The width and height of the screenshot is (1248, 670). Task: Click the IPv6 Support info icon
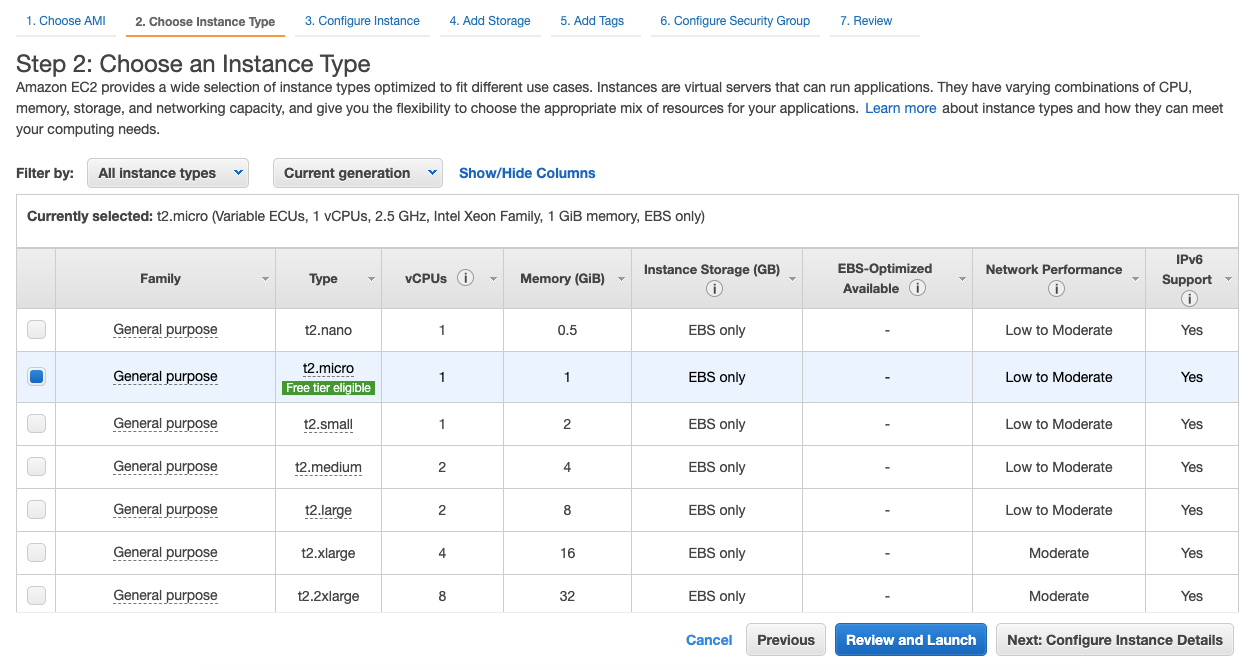[x=1191, y=297]
